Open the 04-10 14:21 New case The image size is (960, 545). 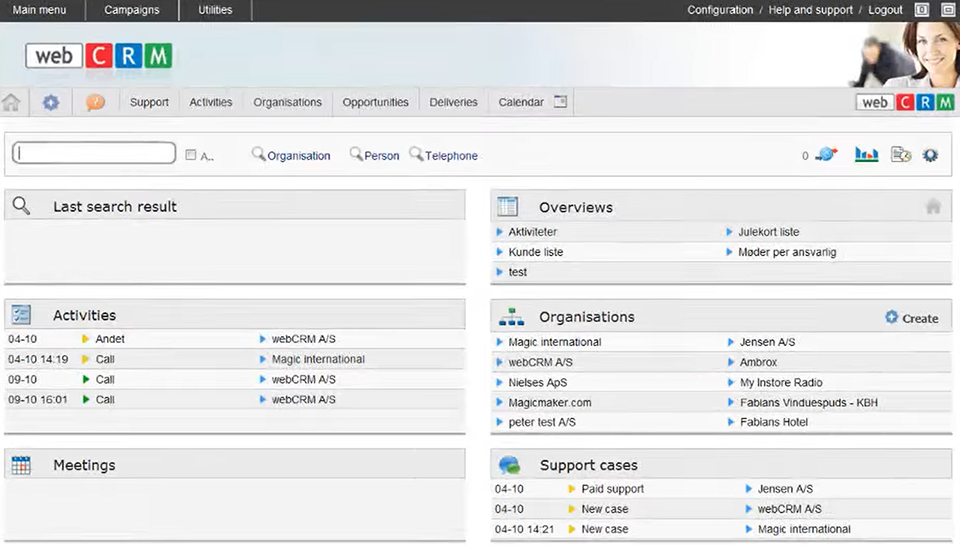605,530
